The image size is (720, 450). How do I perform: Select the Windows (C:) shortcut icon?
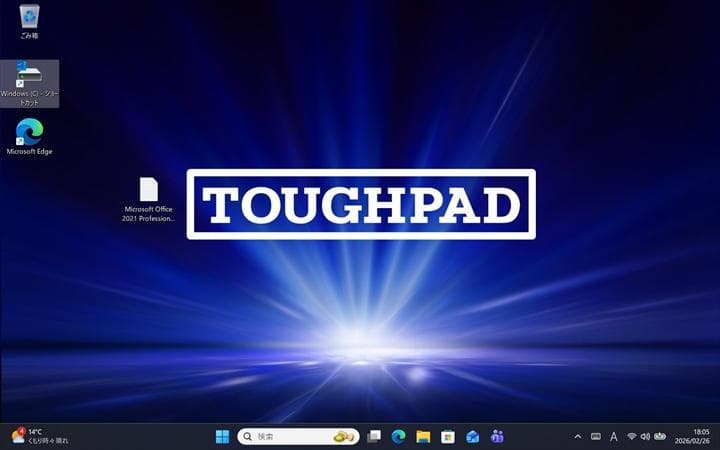click(29, 84)
